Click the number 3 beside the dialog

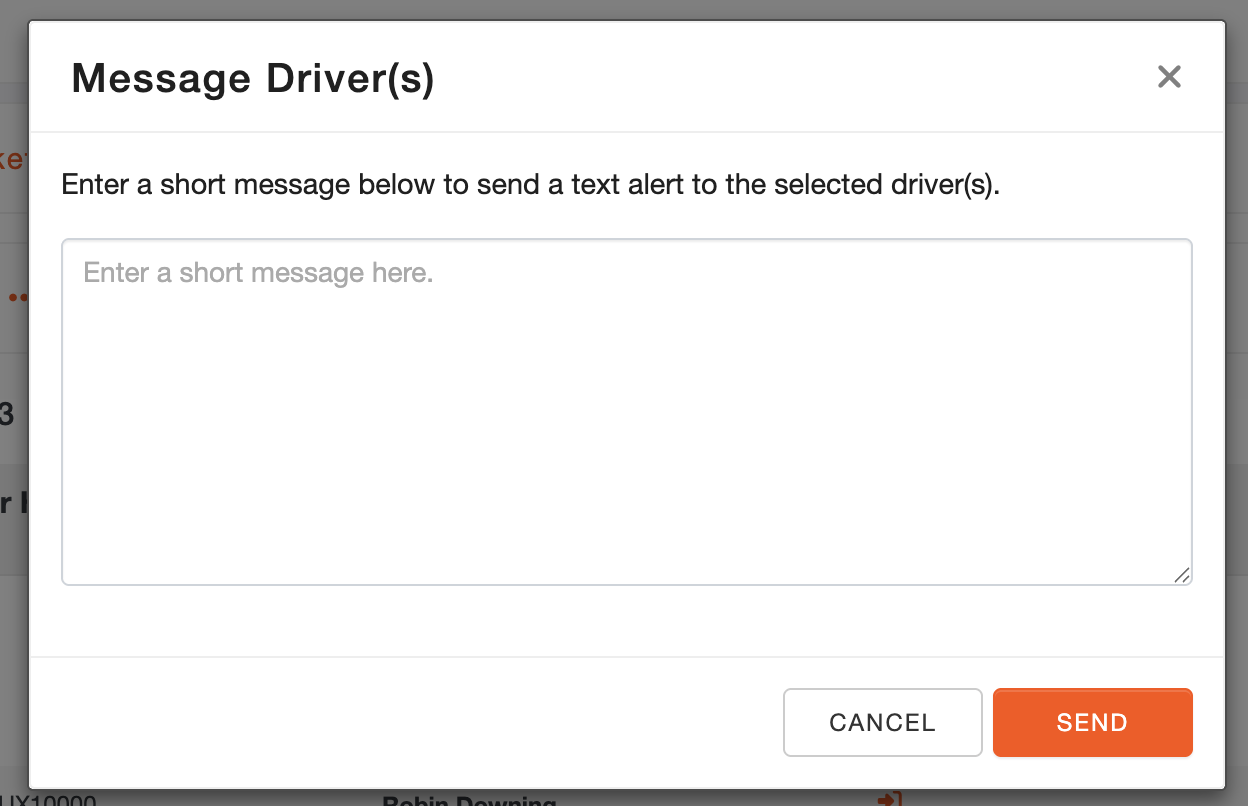[x=8, y=414]
